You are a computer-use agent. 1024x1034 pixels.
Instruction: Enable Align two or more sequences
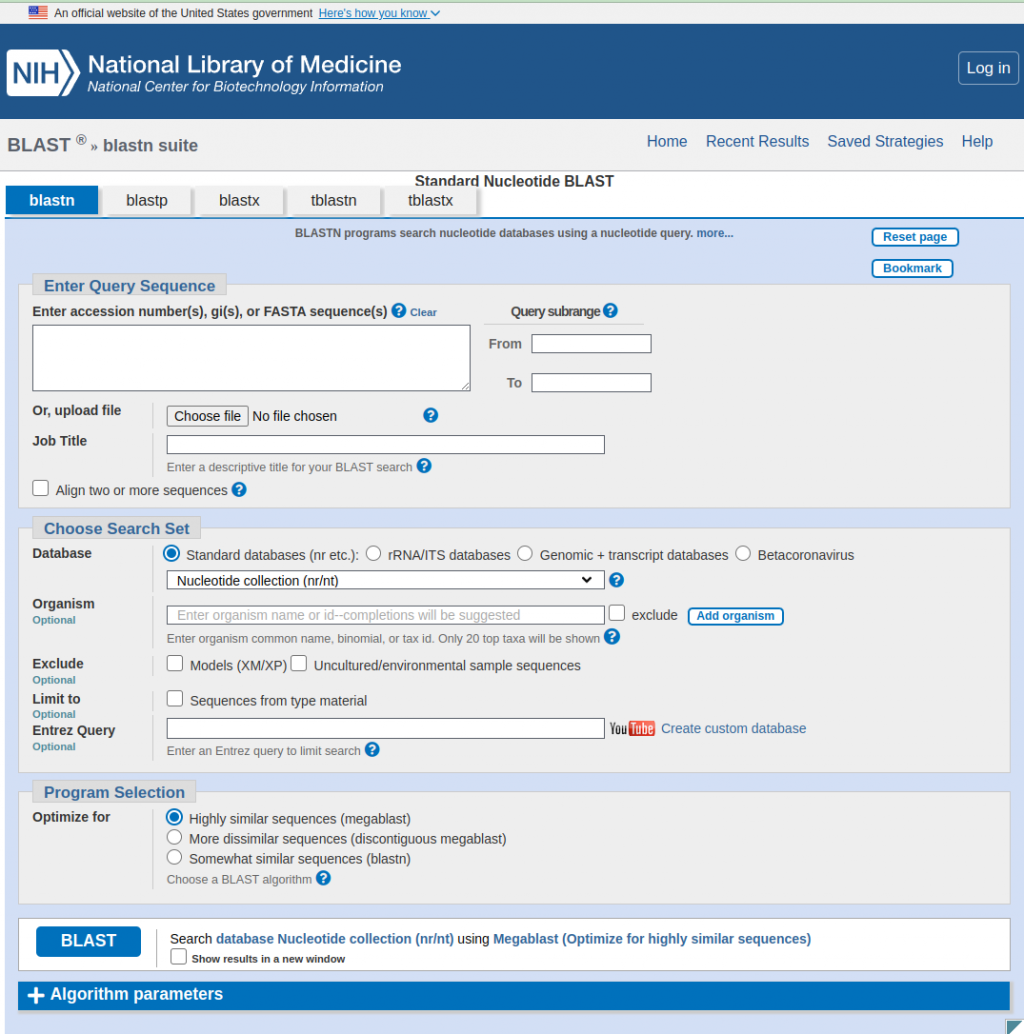(41, 489)
